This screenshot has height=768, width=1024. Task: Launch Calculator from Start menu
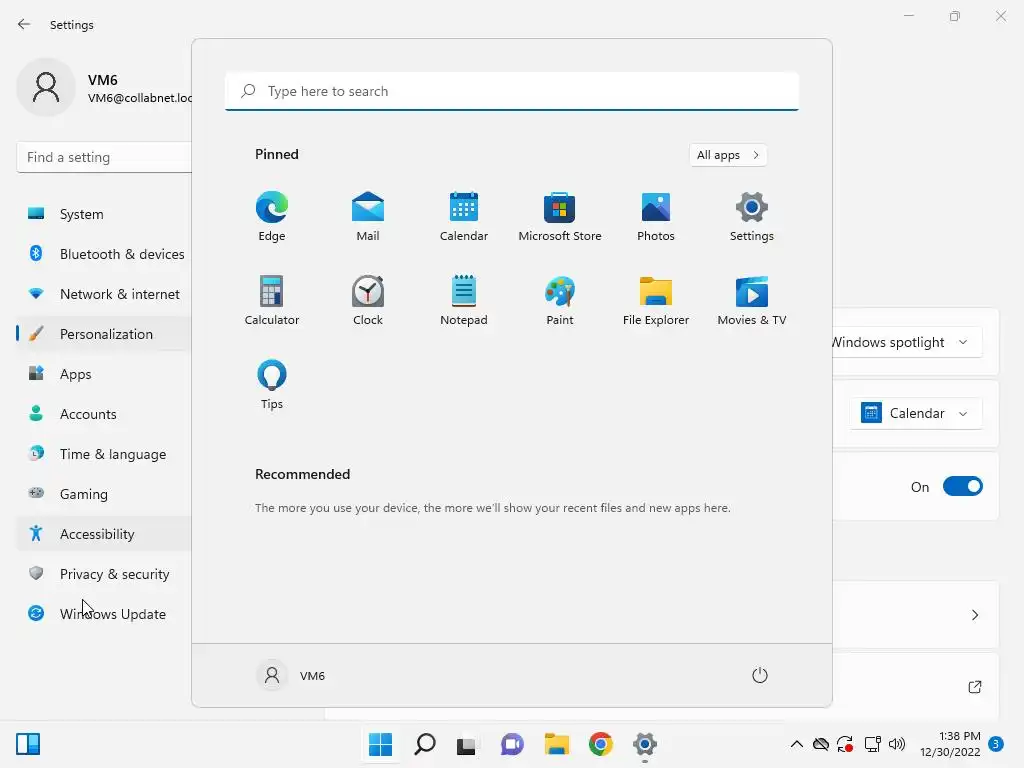tap(272, 300)
